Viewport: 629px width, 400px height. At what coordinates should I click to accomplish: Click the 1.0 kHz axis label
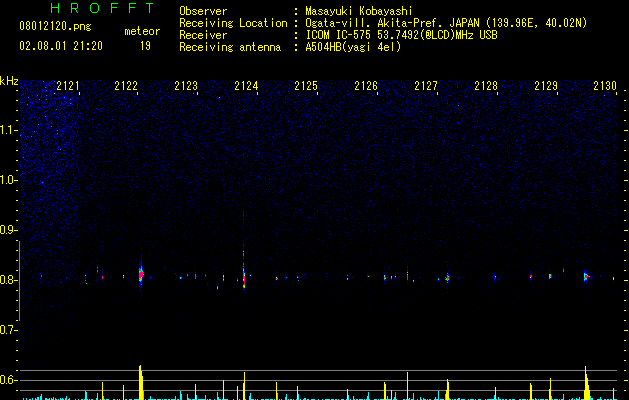pyautogui.click(x=8, y=180)
